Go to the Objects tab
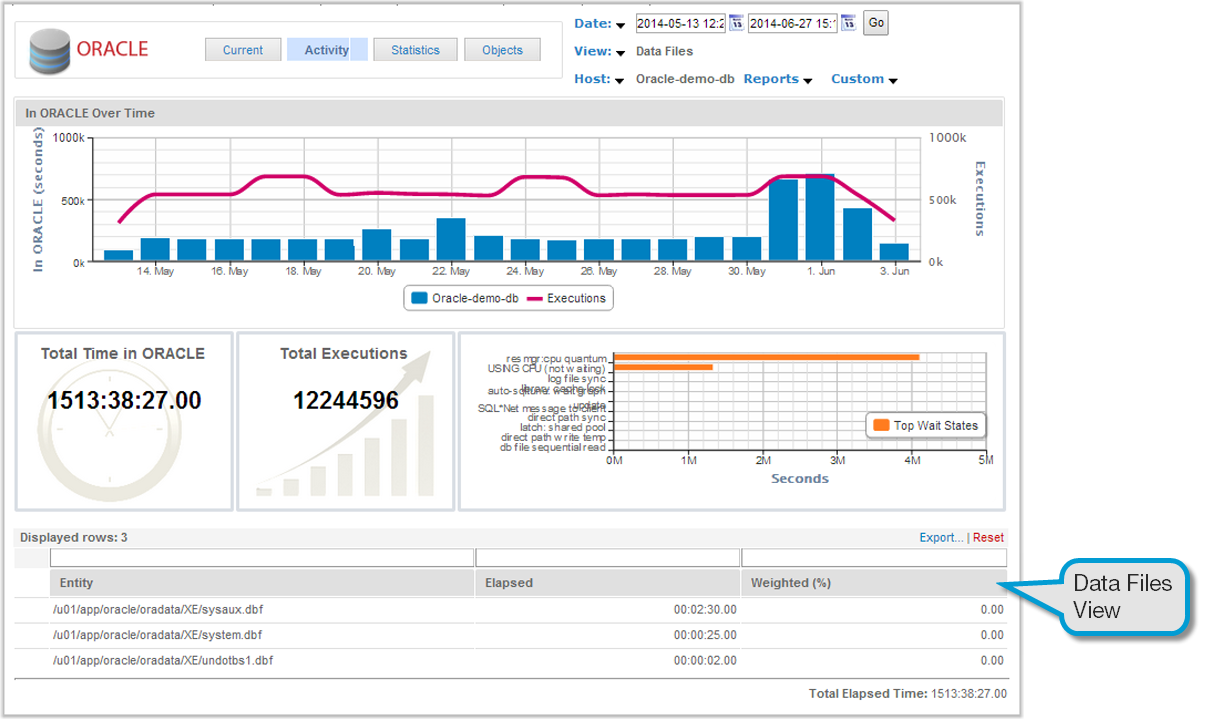Image resolution: width=1209 pixels, height=719 pixels. pos(502,50)
